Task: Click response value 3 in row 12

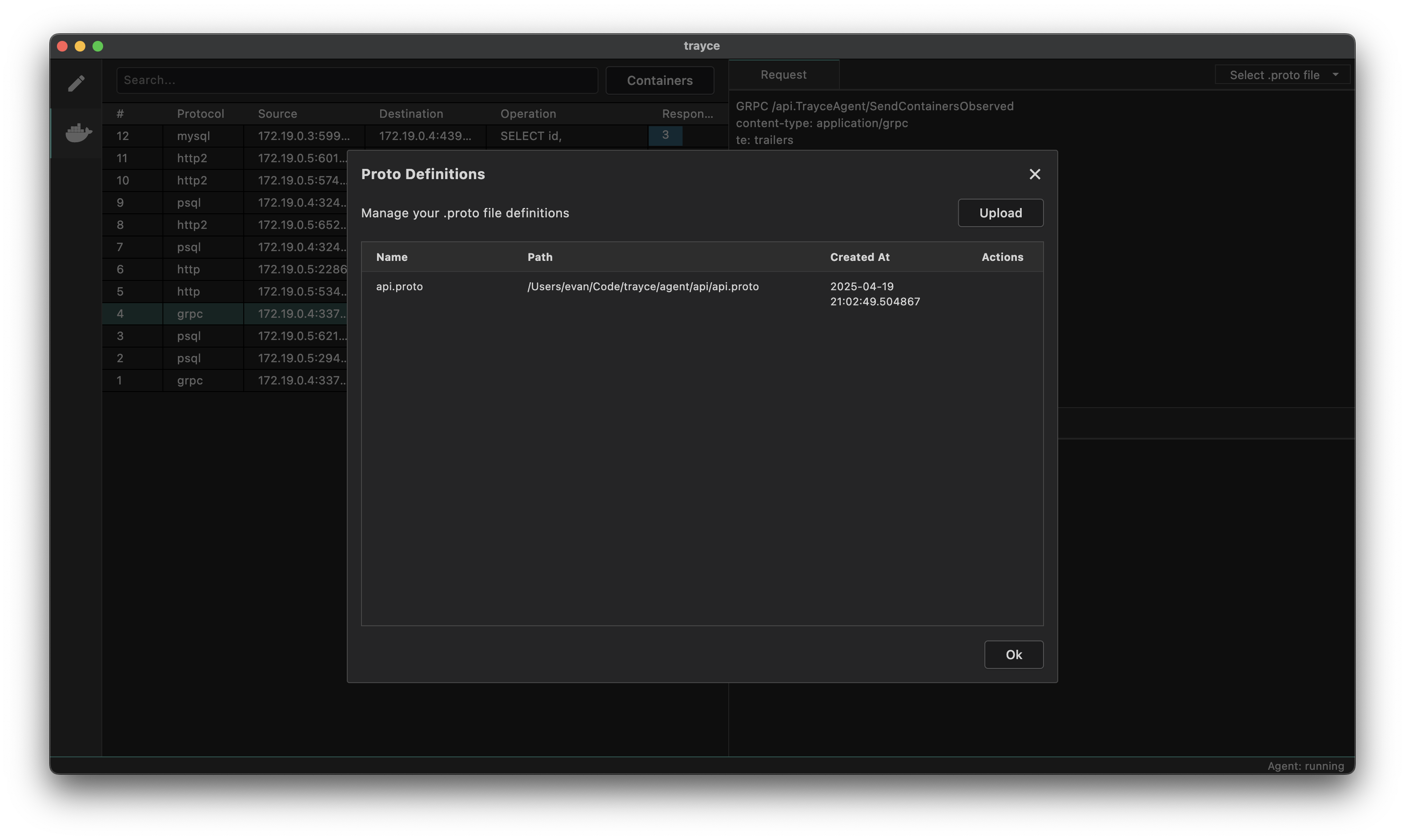Action: [x=665, y=135]
